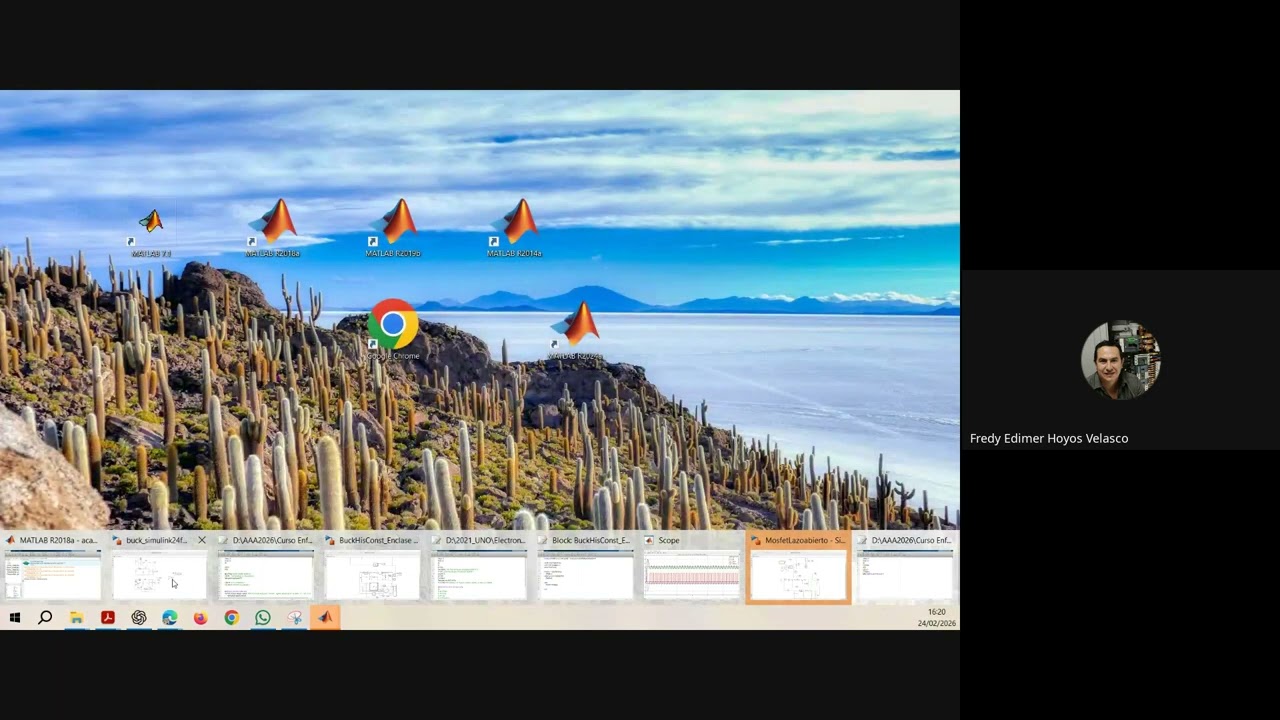
Task: Open Firefox from the taskbar
Action: click(x=200, y=618)
